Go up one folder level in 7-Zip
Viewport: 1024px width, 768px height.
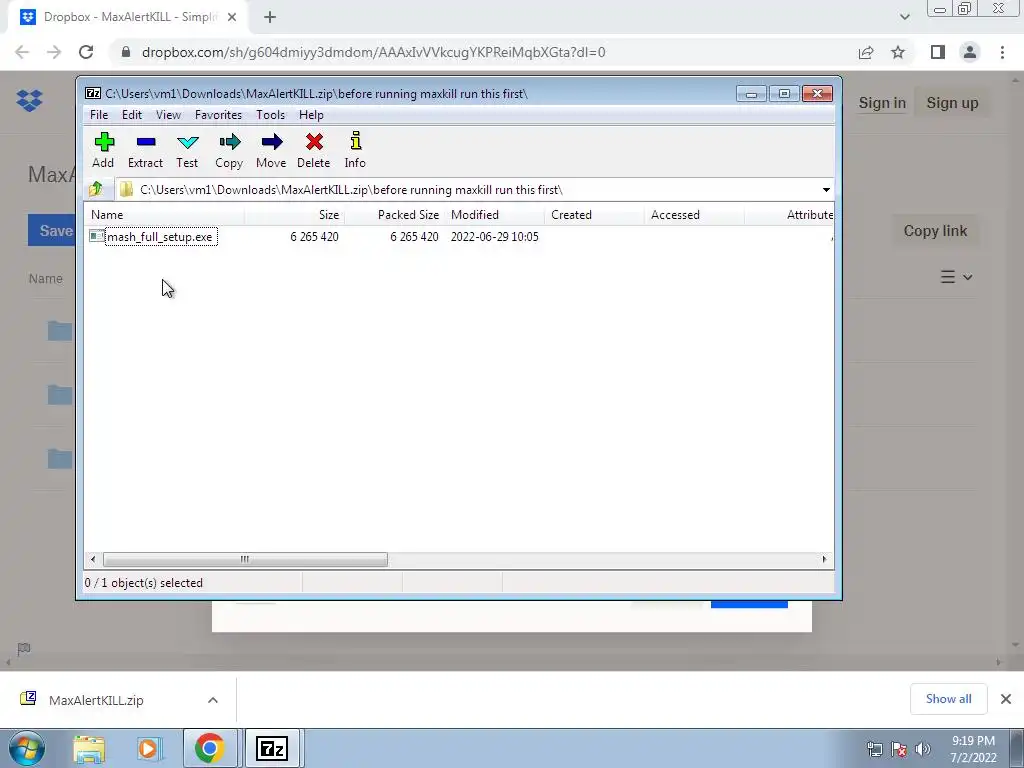pyautogui.click(x=96, y=189)
